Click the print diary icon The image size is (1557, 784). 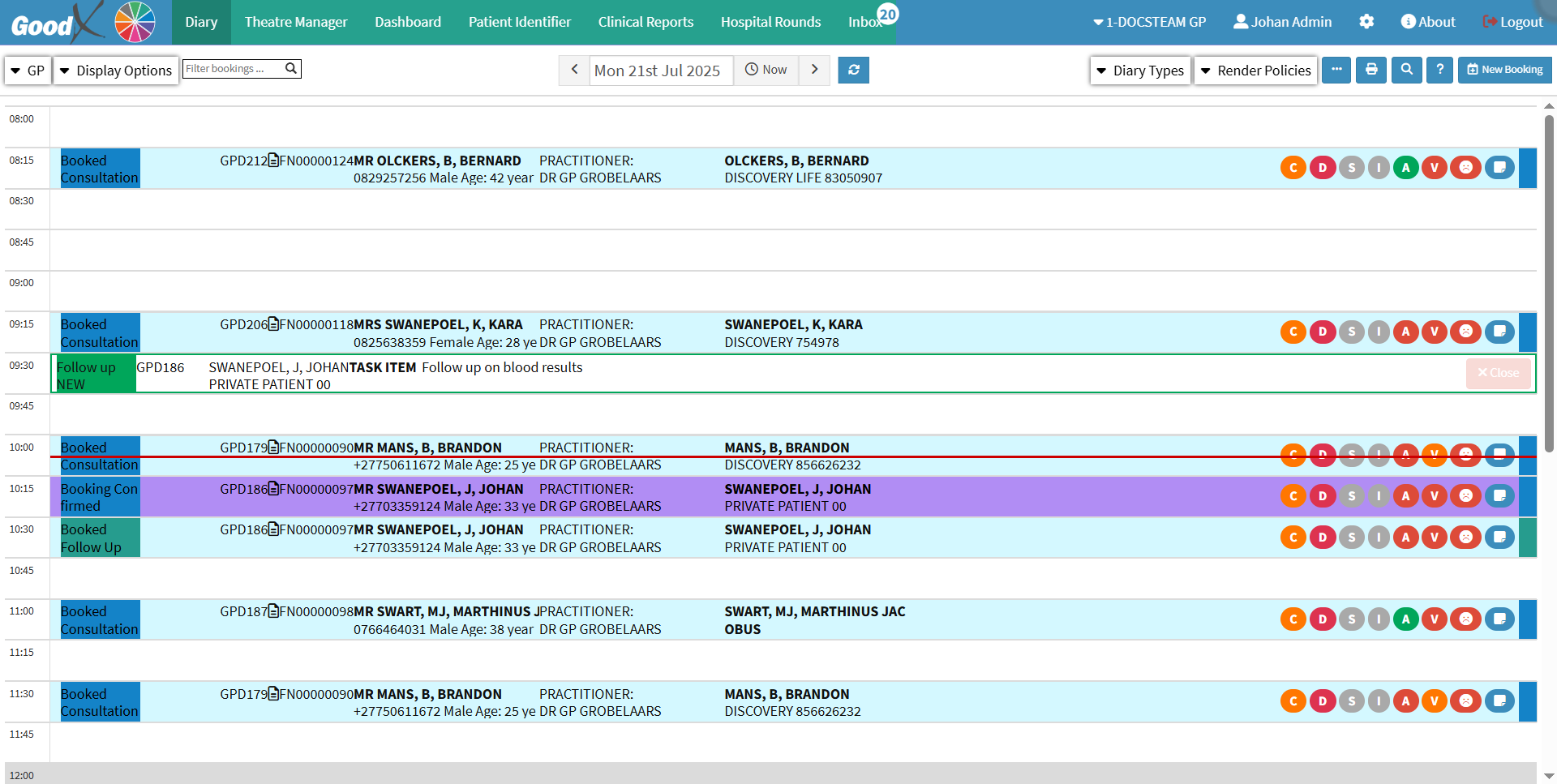tap(1371, 70)
